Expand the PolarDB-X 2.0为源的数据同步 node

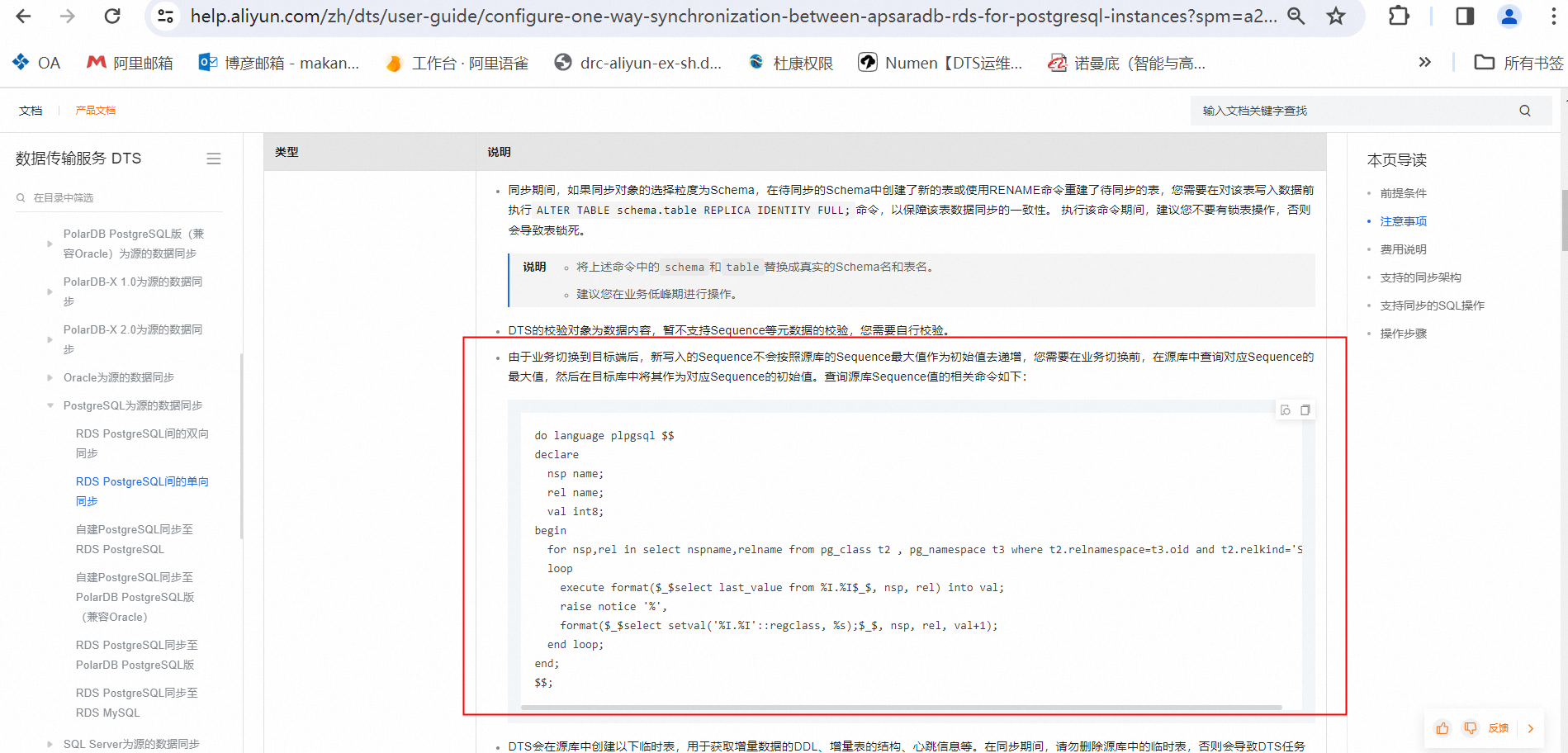(x=50, y=339)
